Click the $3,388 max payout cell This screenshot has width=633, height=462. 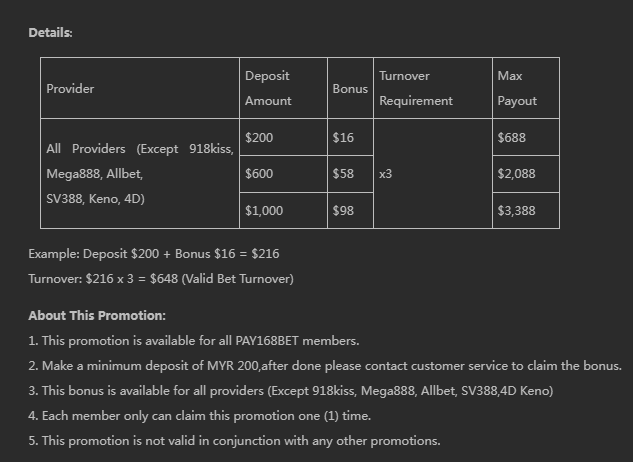pos(516,211)
